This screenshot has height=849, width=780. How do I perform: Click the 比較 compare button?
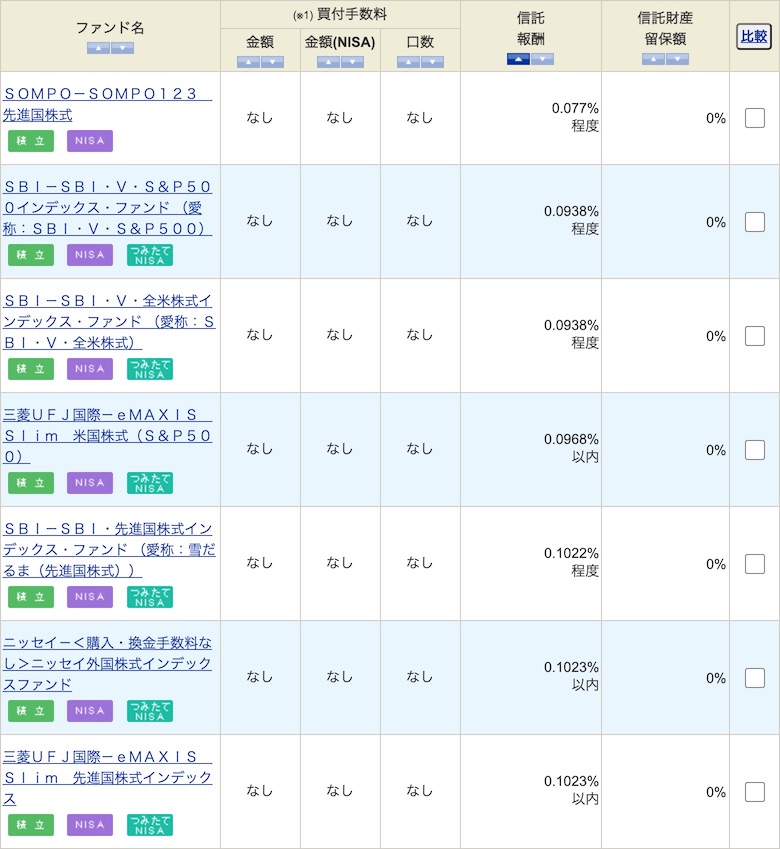(754, 37)
